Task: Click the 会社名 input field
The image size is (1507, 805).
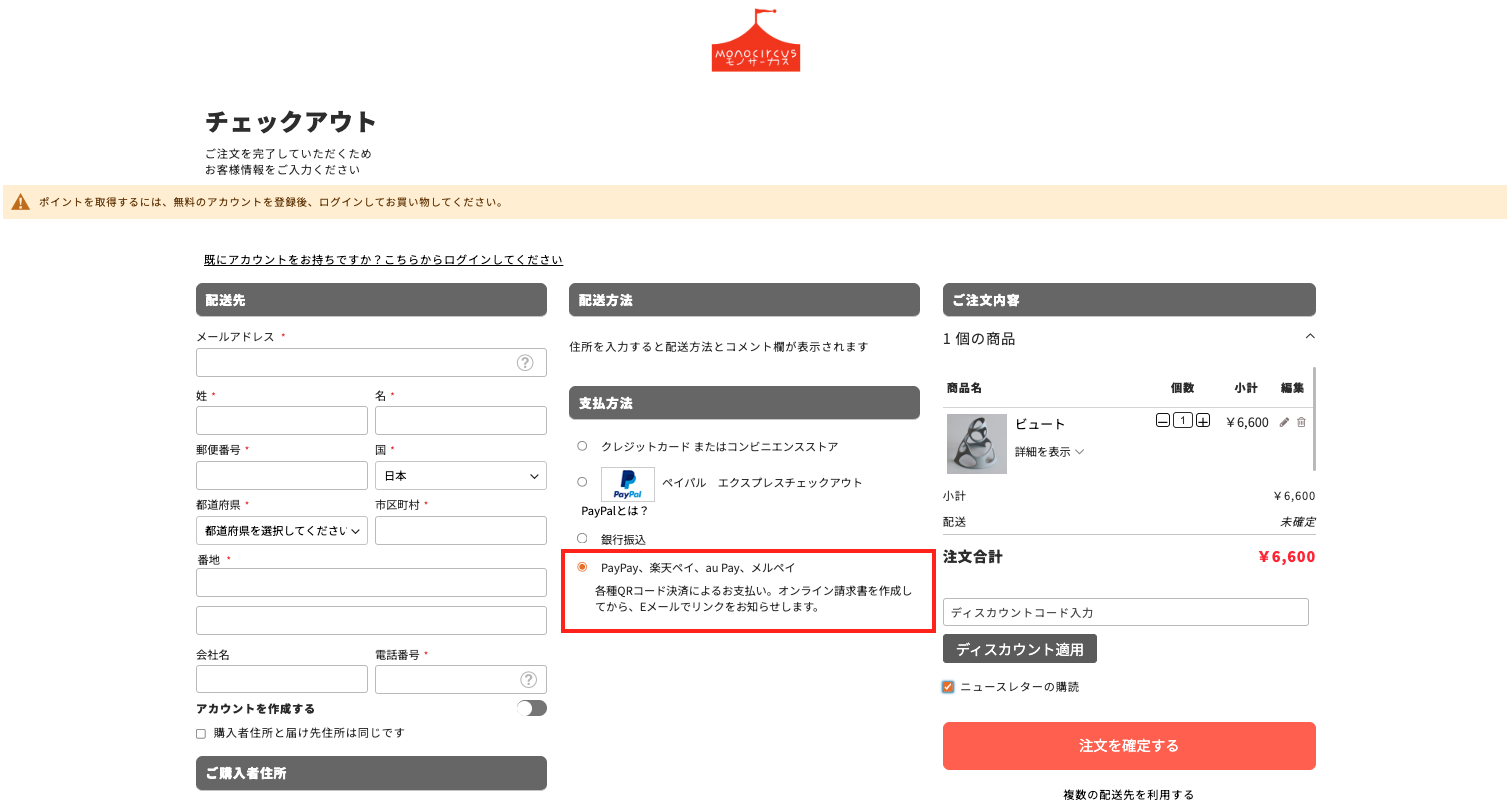Action: [282, 679]
